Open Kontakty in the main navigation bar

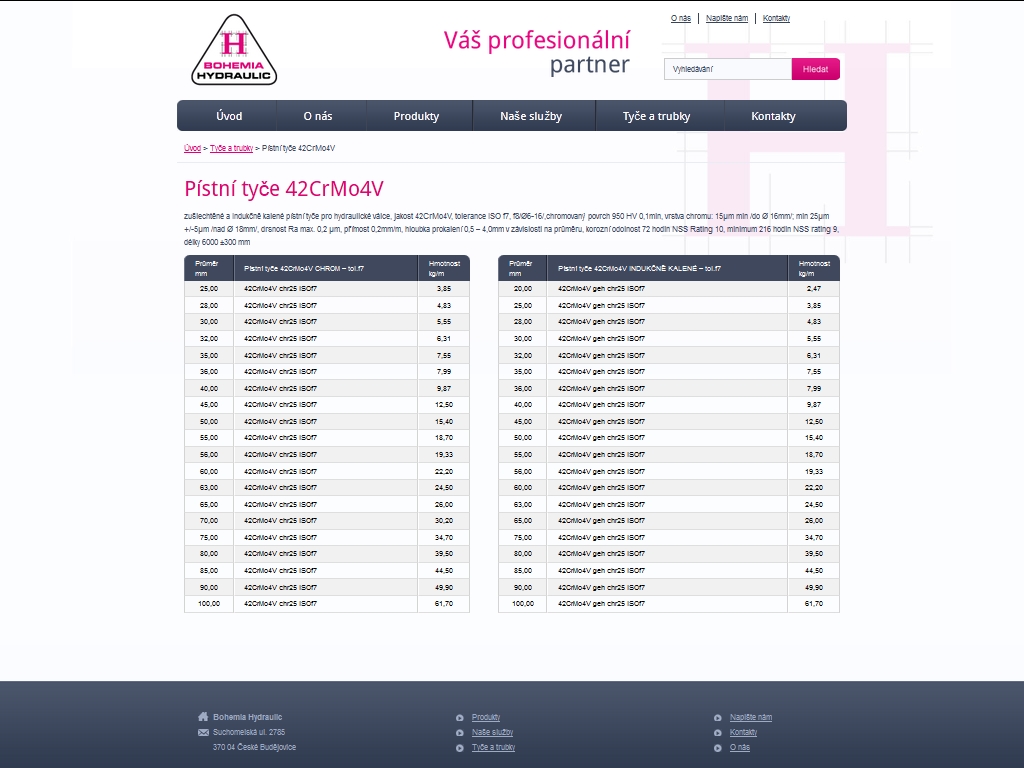773,116
